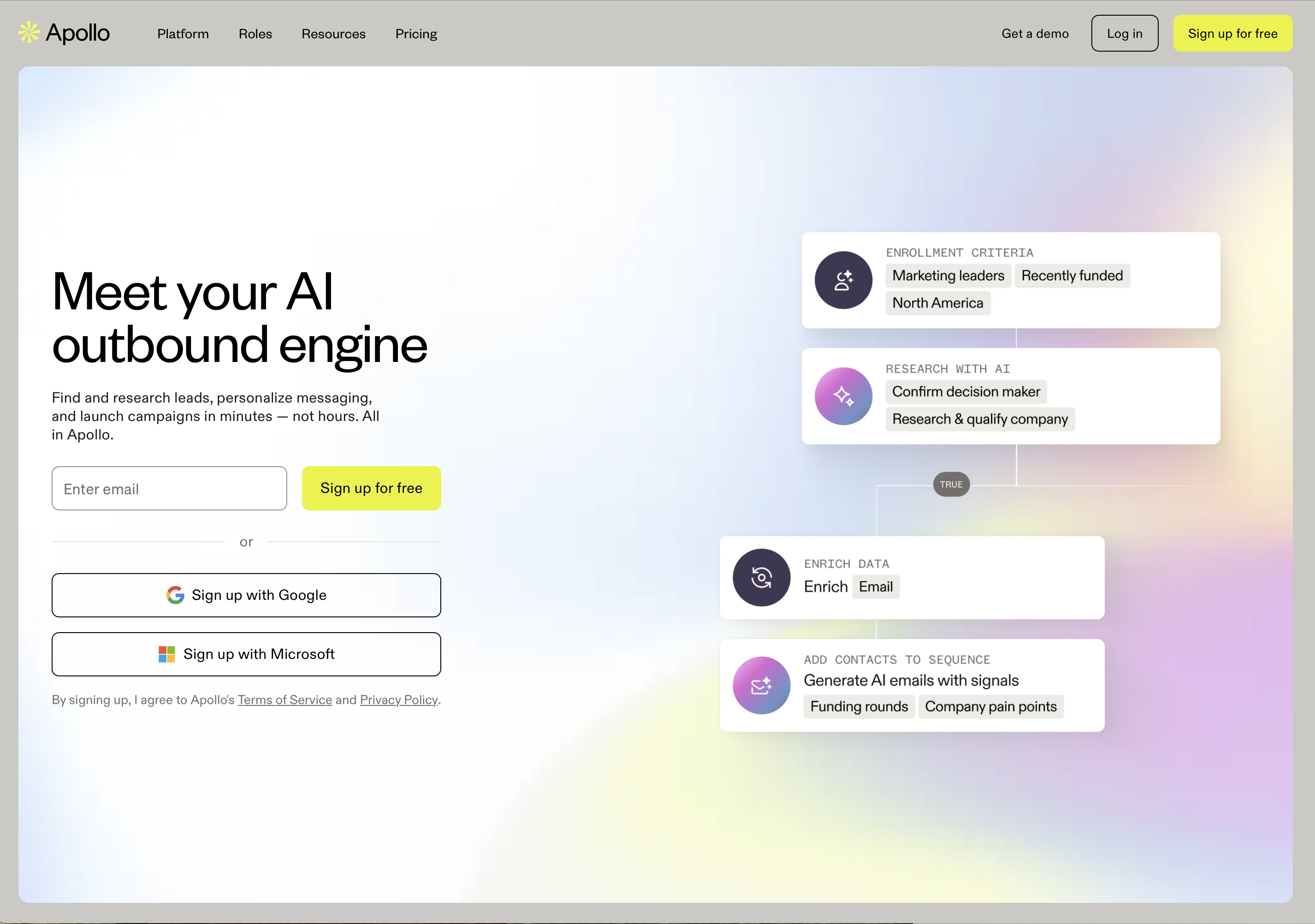Click Get a demo link
The image size is (1315, 924).
[x=1035, y=34]
